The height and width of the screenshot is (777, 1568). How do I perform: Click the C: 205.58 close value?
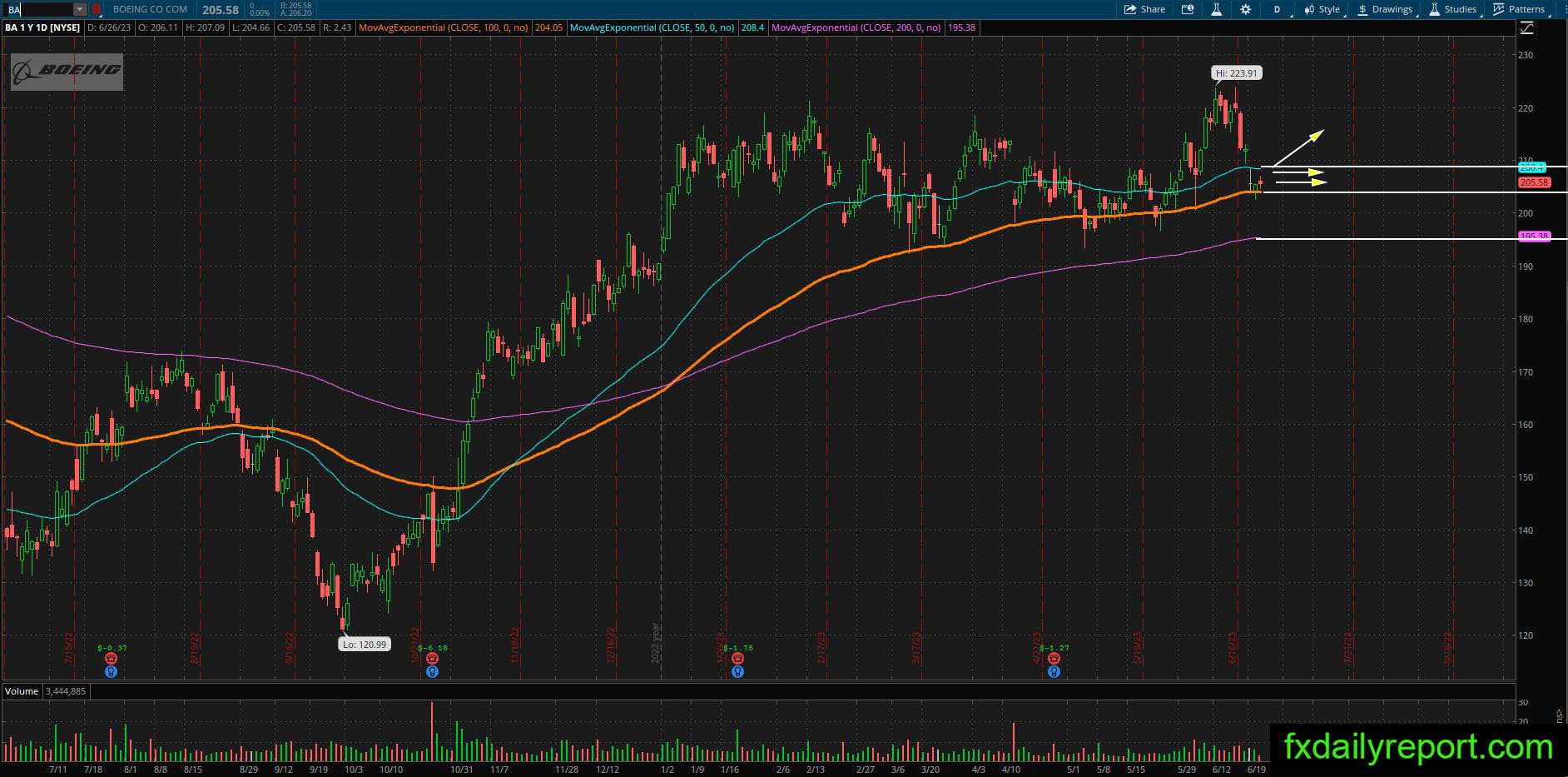(296, 27)
